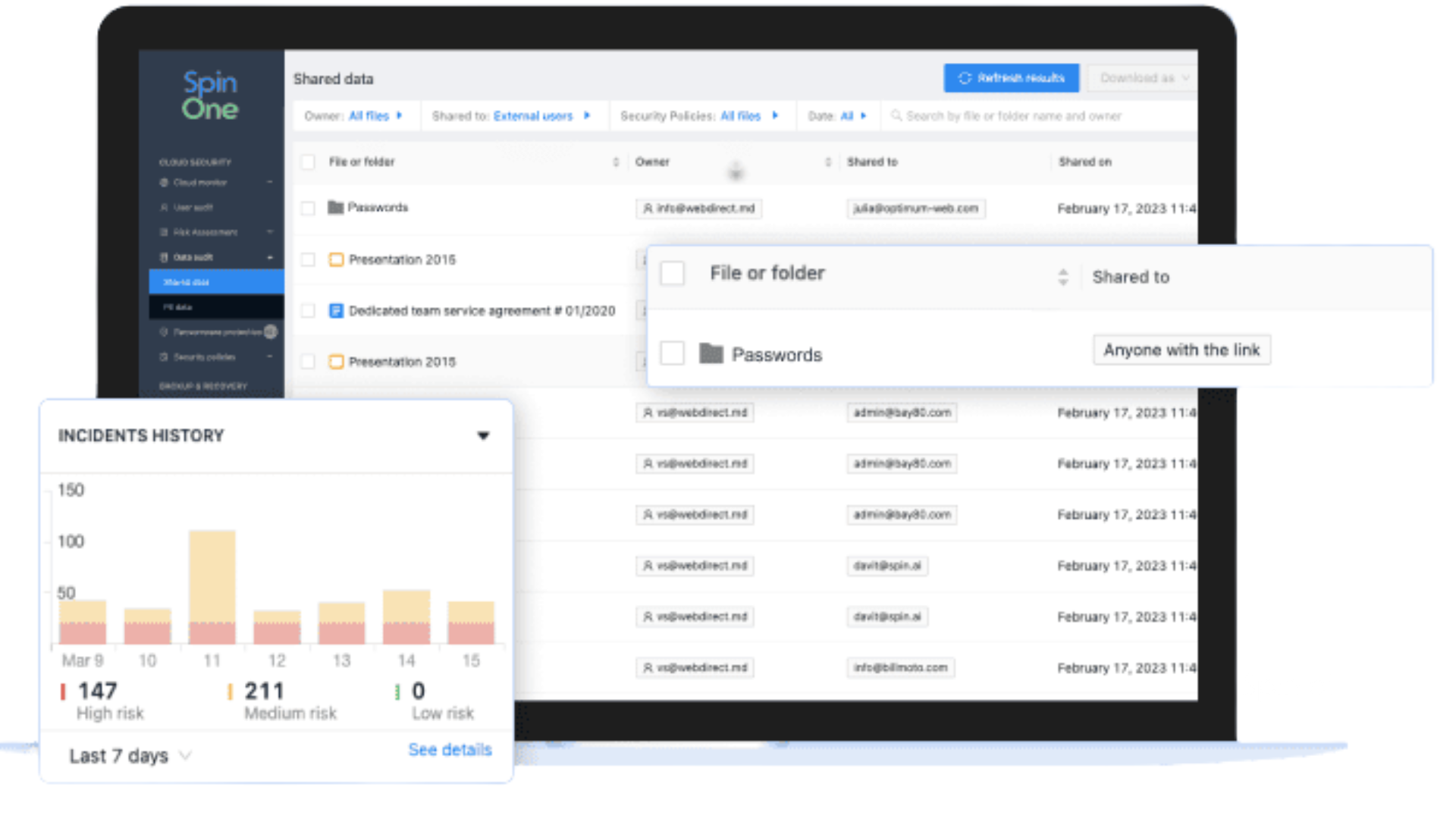Click the Ransomware protection shield icon
The image size is (1456, 819).
164,332
